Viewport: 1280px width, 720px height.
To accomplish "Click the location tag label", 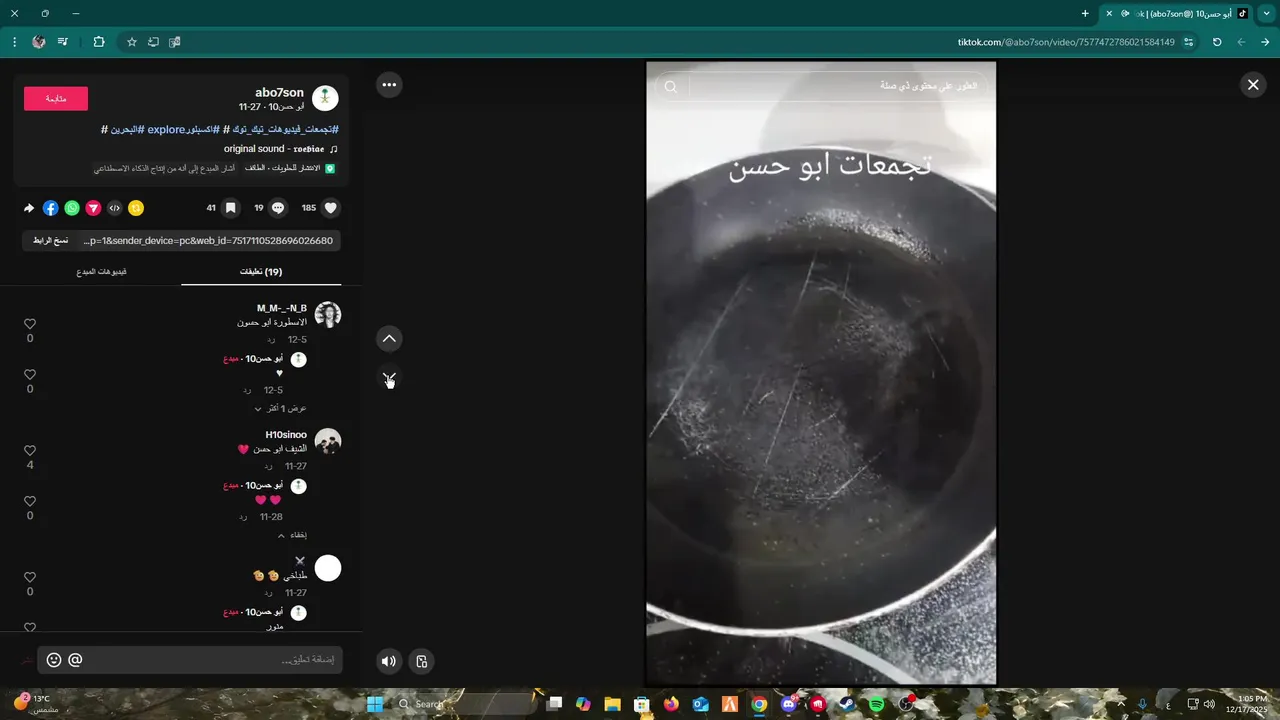I will pos(288,168).
